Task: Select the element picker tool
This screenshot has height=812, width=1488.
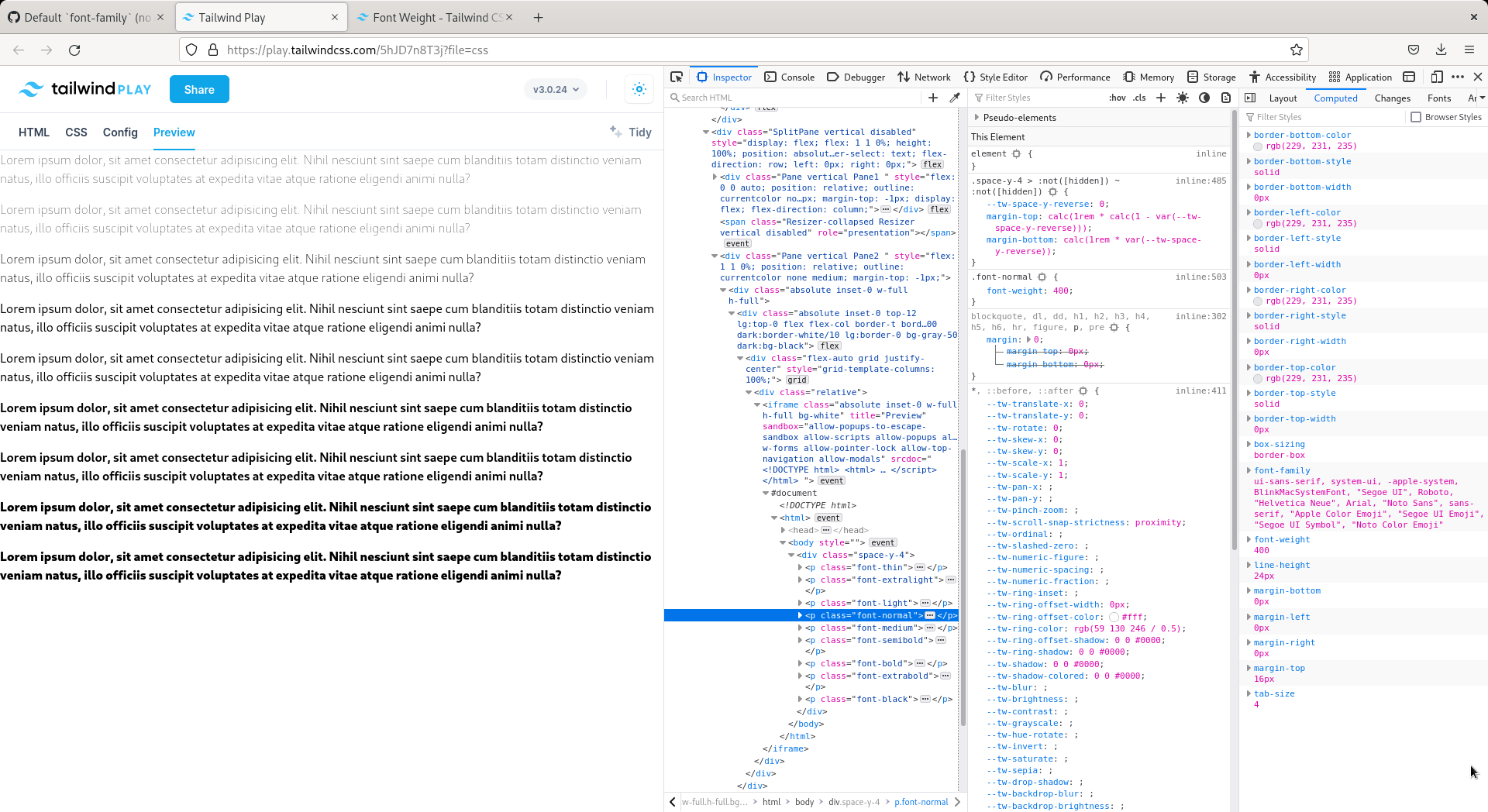Action: (x=676, y=77)
